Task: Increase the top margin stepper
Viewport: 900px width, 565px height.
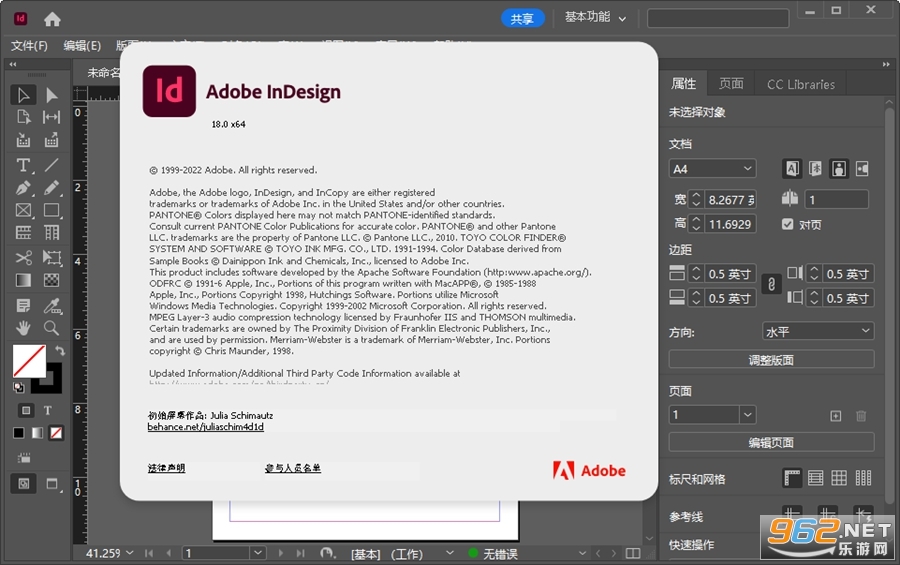Action: (x=696, y=269)
